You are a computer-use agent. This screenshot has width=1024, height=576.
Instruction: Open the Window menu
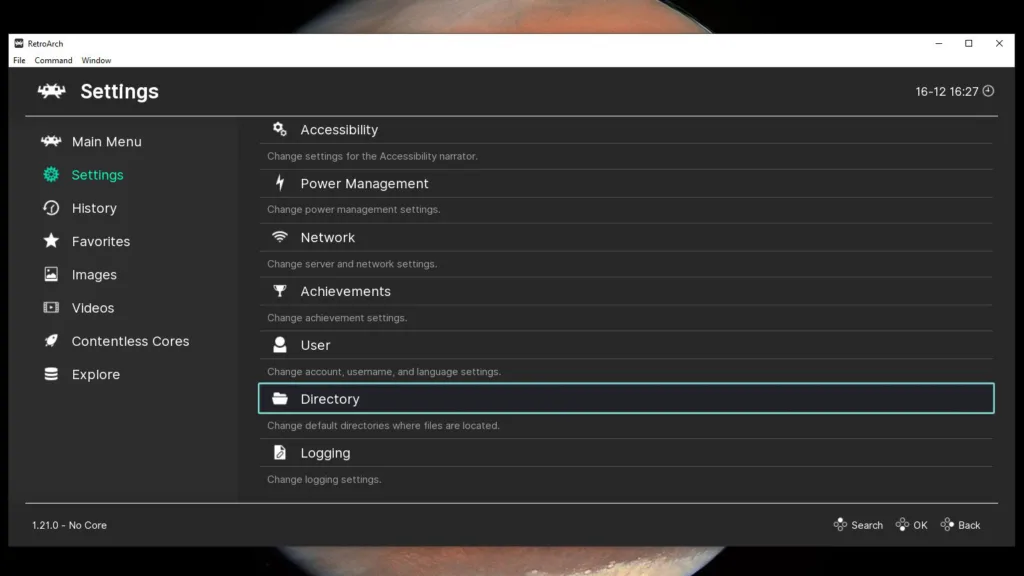[x=96, y=60]
